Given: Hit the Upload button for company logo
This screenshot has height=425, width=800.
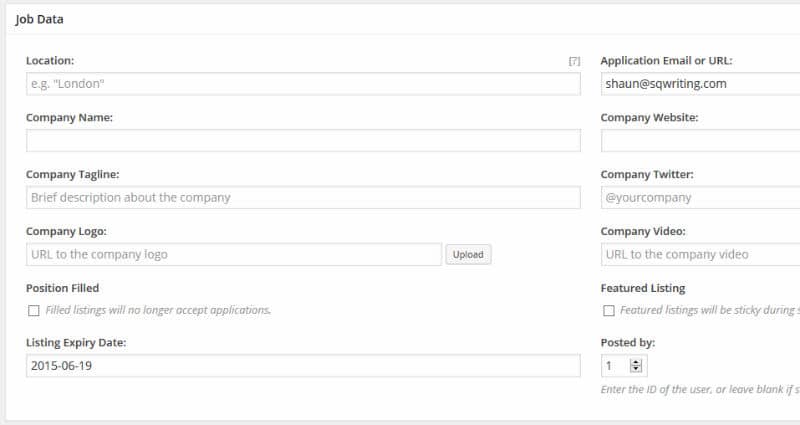Looking at the screenshot, I should 468,255.
